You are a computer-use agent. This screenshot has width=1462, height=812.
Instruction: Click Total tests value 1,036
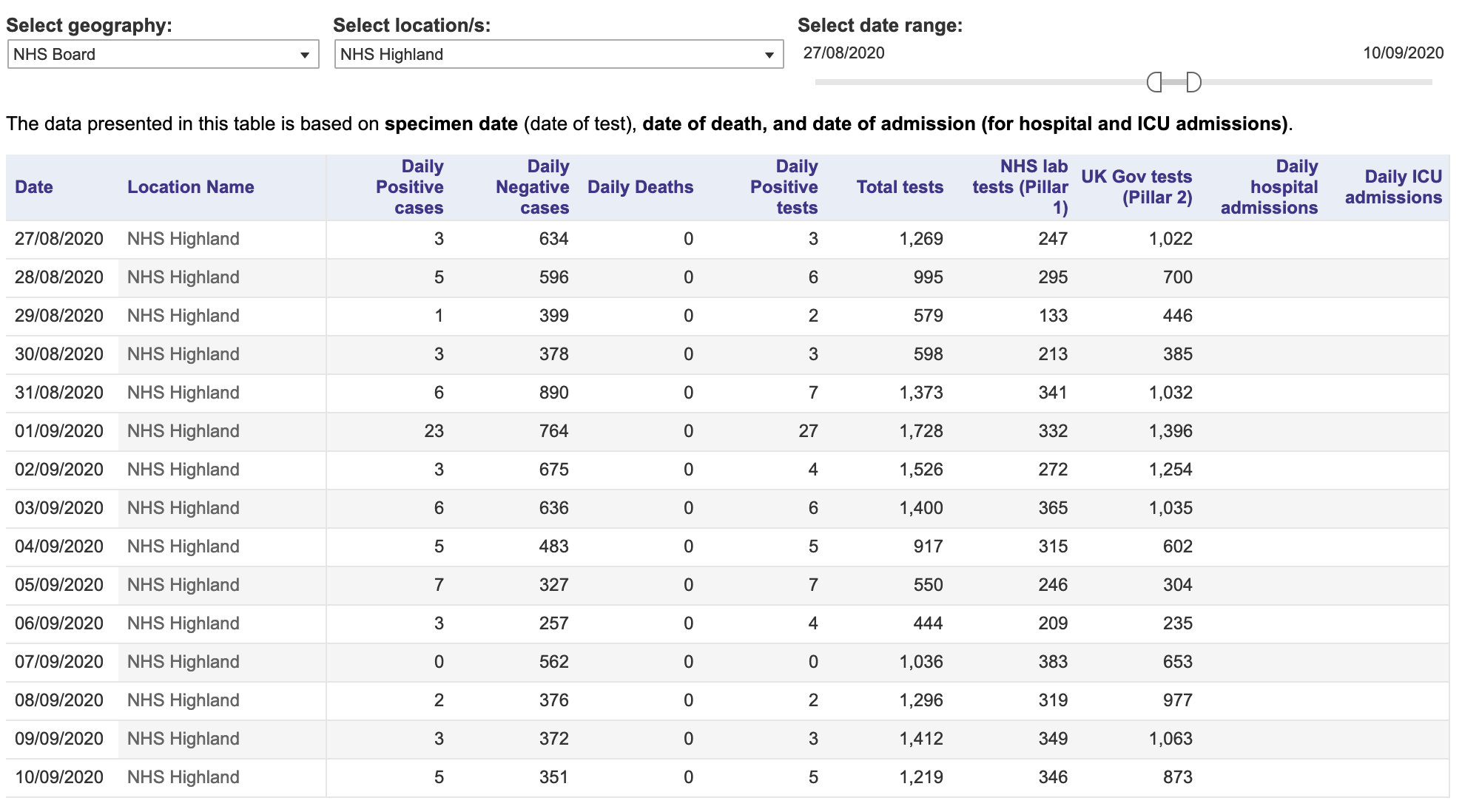[921, 662]
